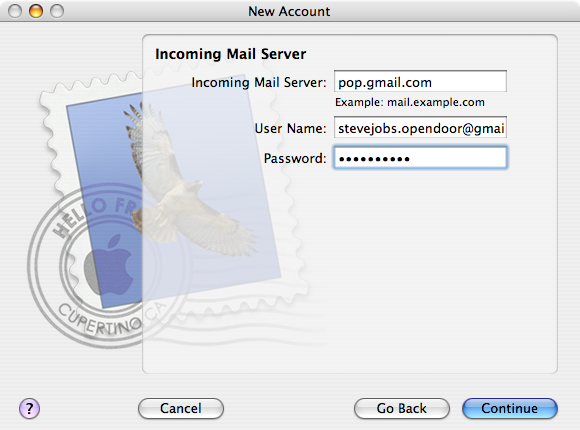
Task: Select the User Name input field
Action: [x=420, y=128]
